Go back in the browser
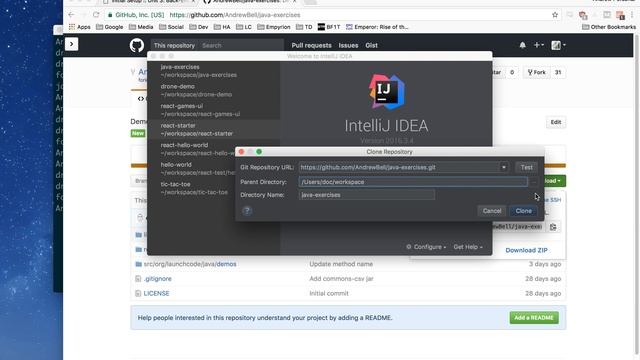This screenshot has height=360, width=640. point(71,15)
